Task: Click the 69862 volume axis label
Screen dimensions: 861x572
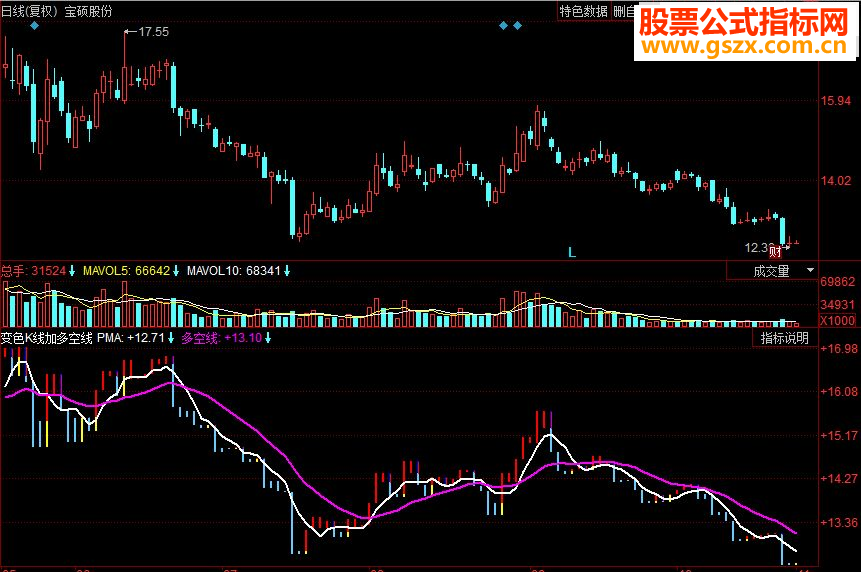Action: click(x=837, y=282)
